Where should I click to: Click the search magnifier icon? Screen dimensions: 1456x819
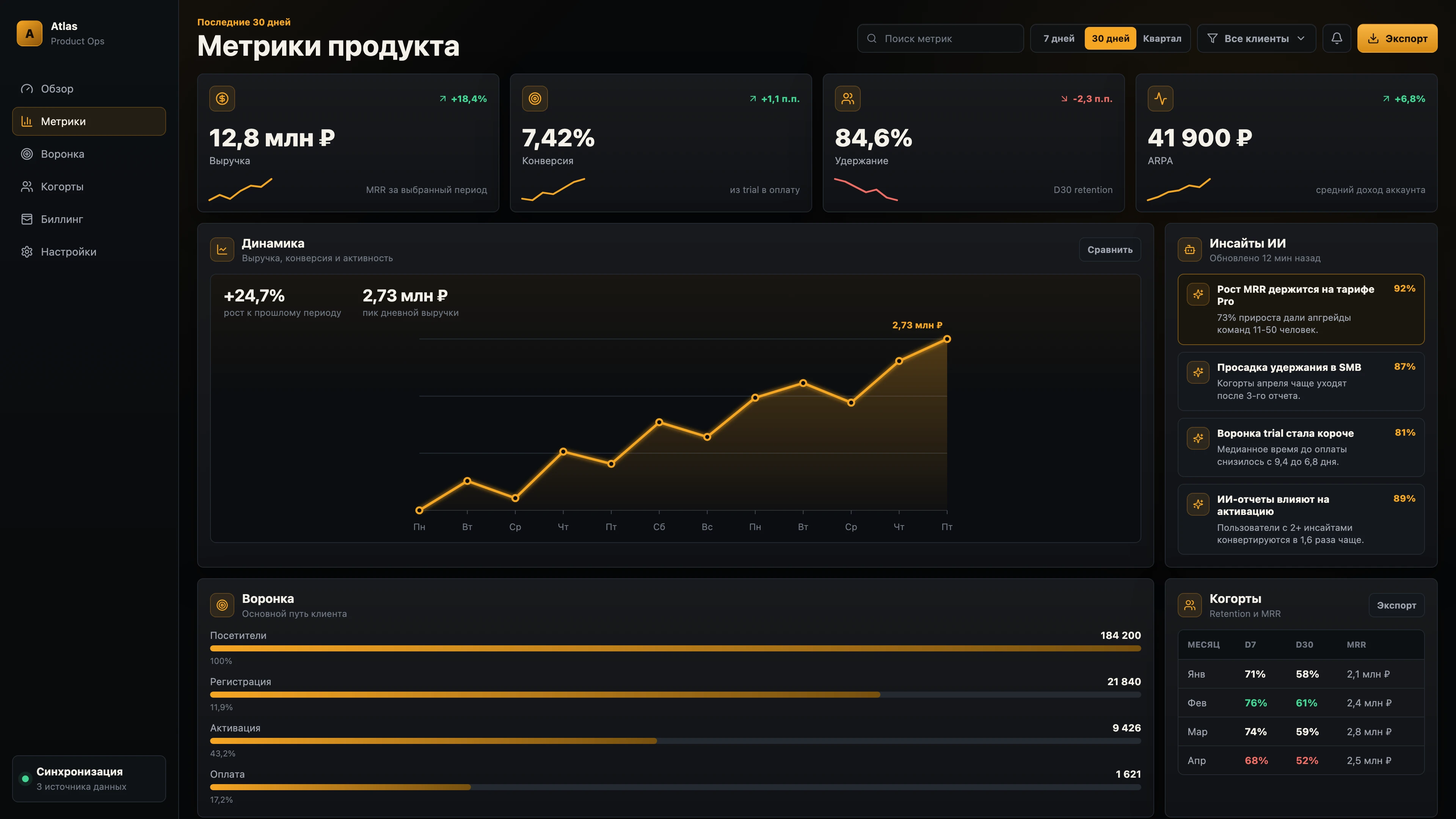tap(872, 38)
